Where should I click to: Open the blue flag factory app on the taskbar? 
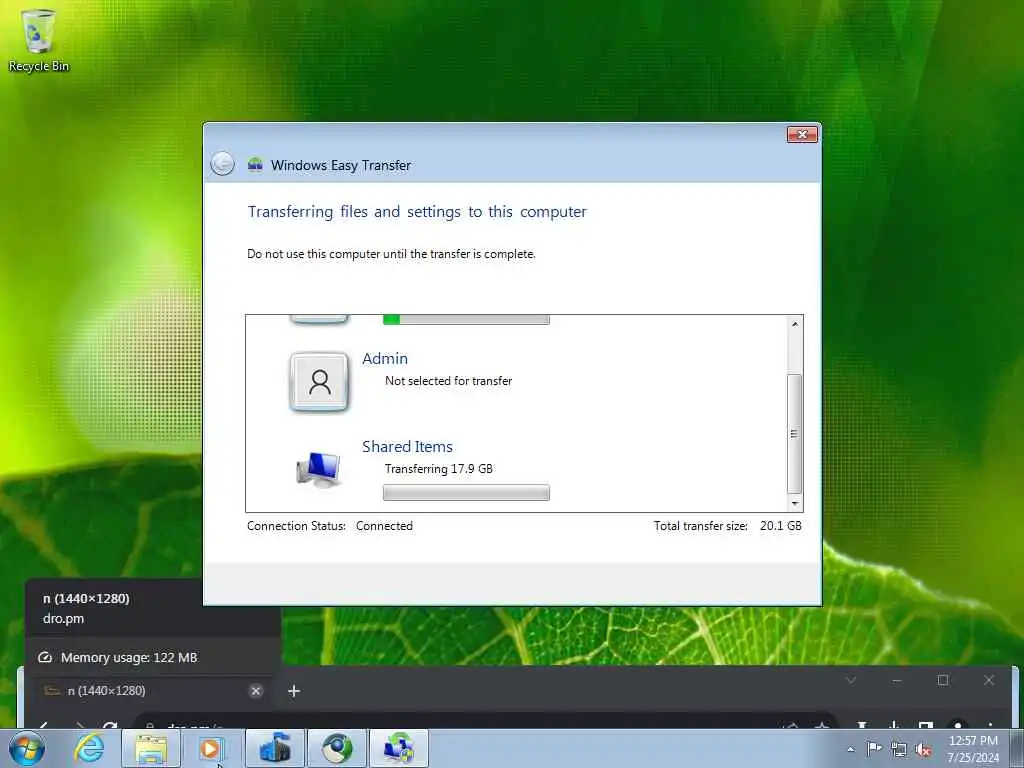[274, 748]
